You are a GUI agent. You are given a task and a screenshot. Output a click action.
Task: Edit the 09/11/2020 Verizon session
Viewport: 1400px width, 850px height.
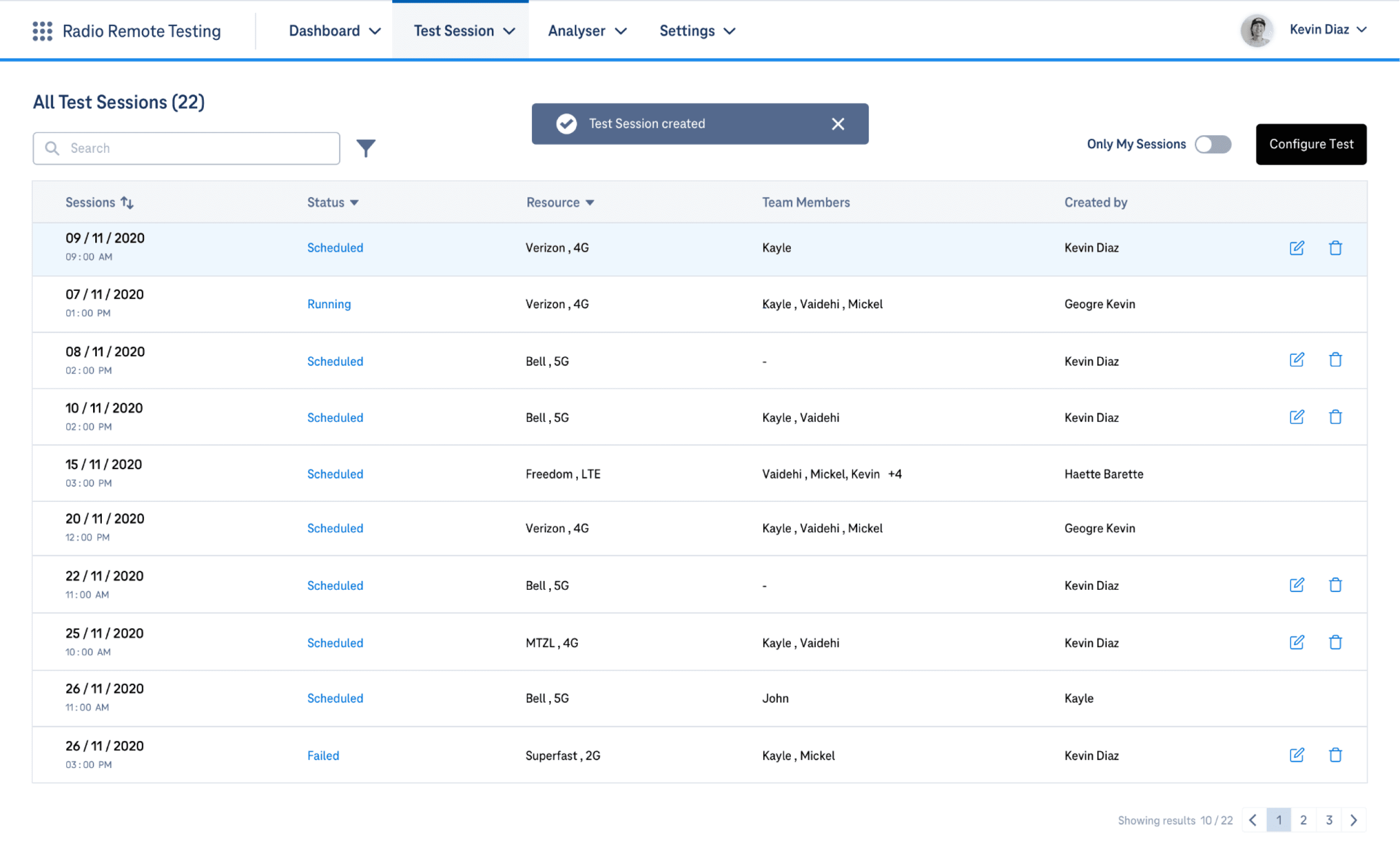coord(1296,248)
